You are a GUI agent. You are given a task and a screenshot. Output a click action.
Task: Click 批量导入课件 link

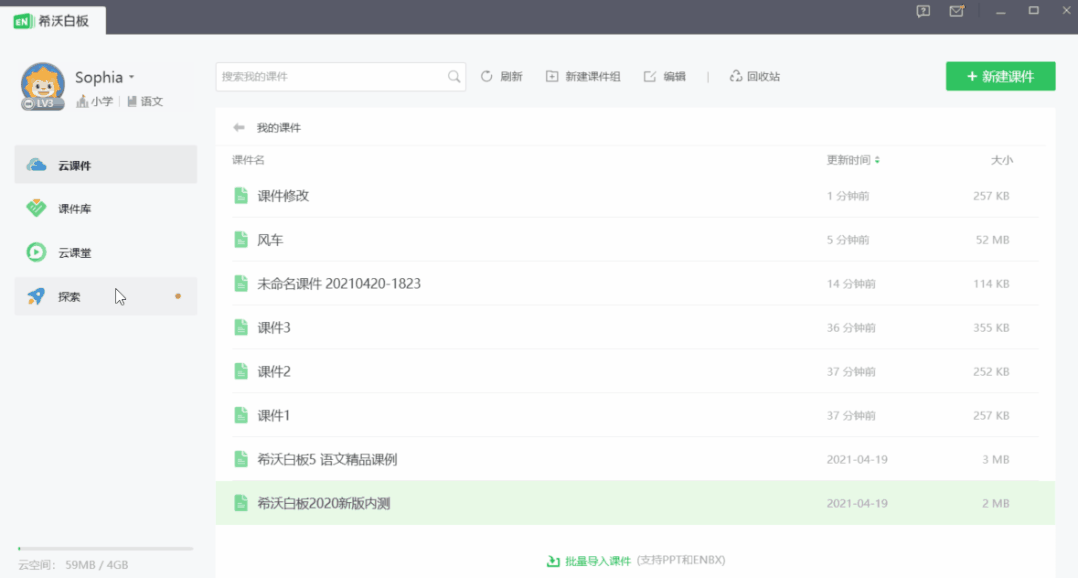tap(588, 561)
